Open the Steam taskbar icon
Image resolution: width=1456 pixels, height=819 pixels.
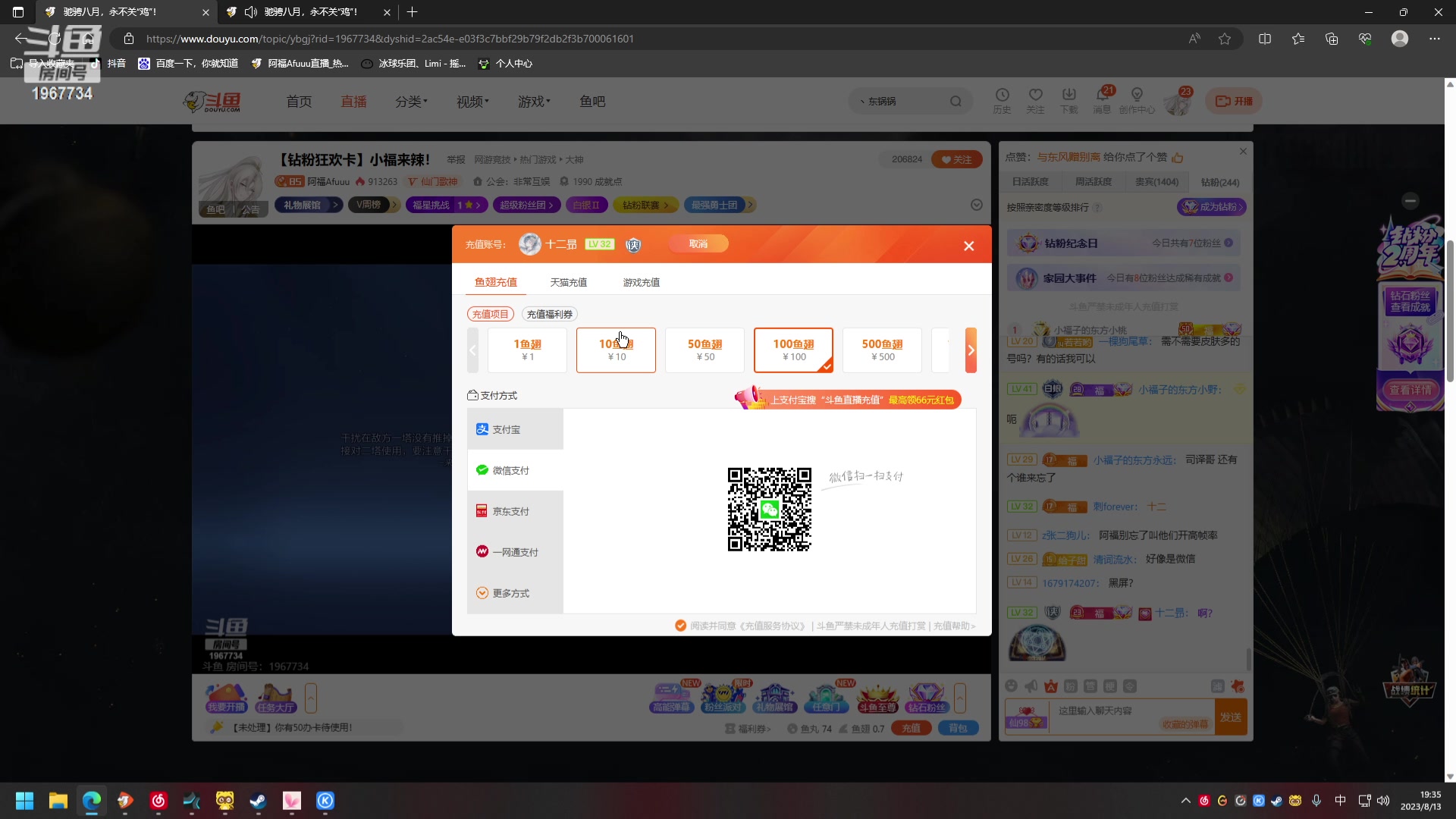coord(258,801)
